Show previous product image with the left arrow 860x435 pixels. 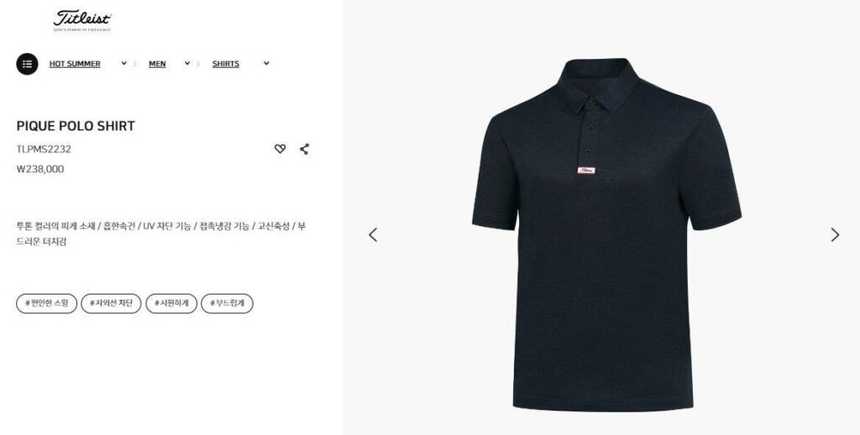[373, 235]
